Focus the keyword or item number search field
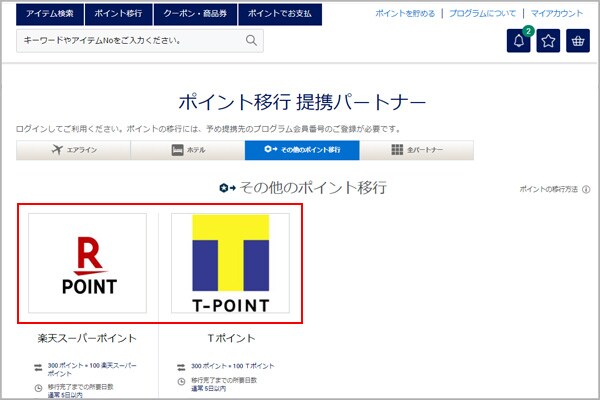600x400 pixels. coord(128,41)
